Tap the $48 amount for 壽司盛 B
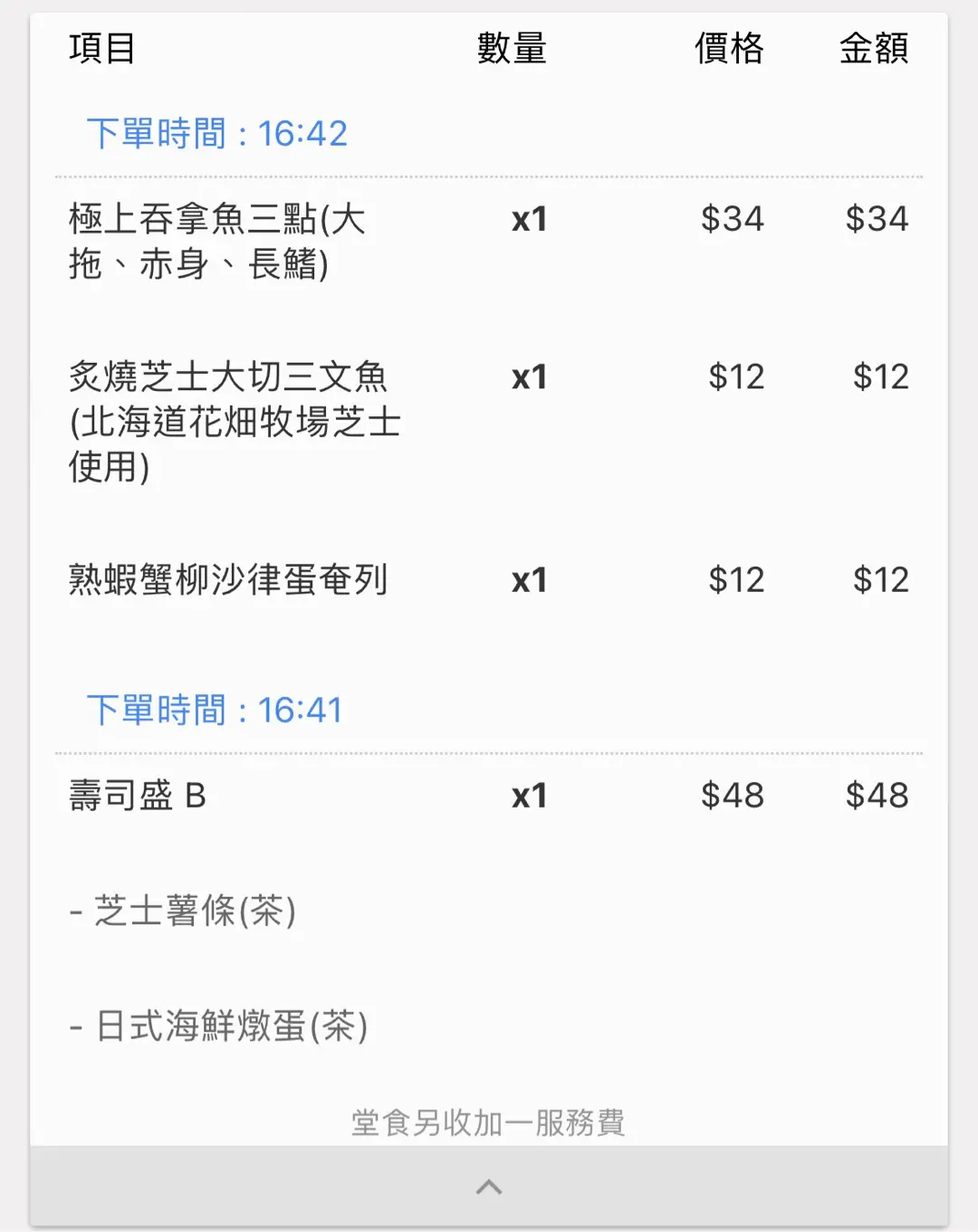The height and width of the screenshot is (1232, 978). (877, 796)
